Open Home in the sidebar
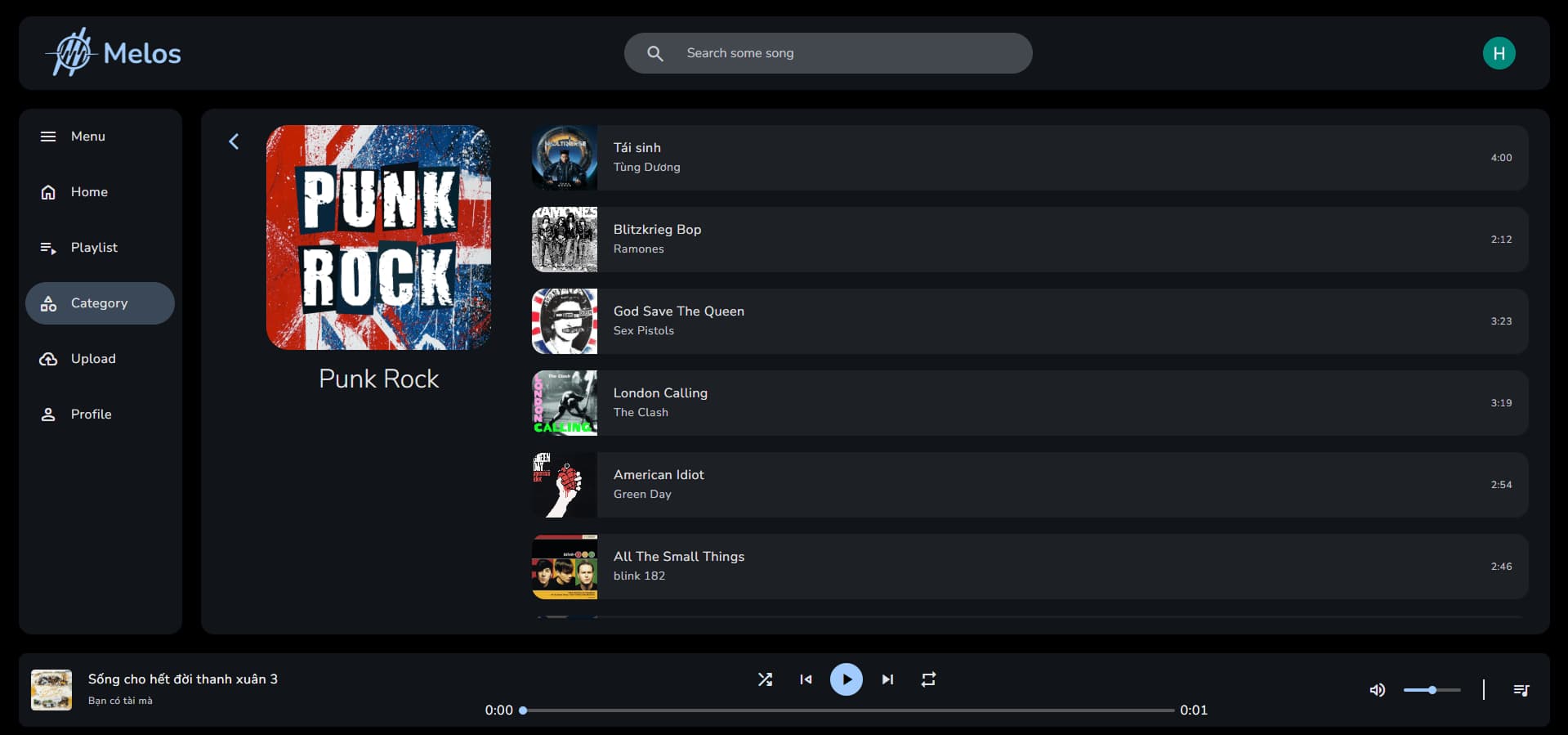1568x735 pixels. click(89, 192)
